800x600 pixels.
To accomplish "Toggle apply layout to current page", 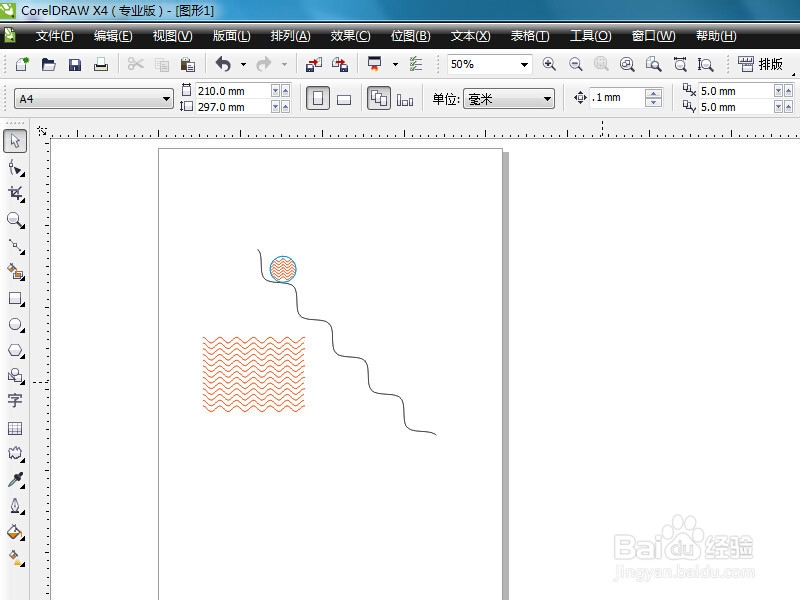I will pos(405,99).
